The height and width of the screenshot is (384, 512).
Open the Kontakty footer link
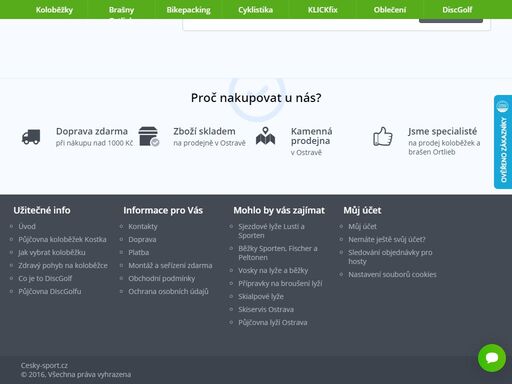[x=143, y=226]
